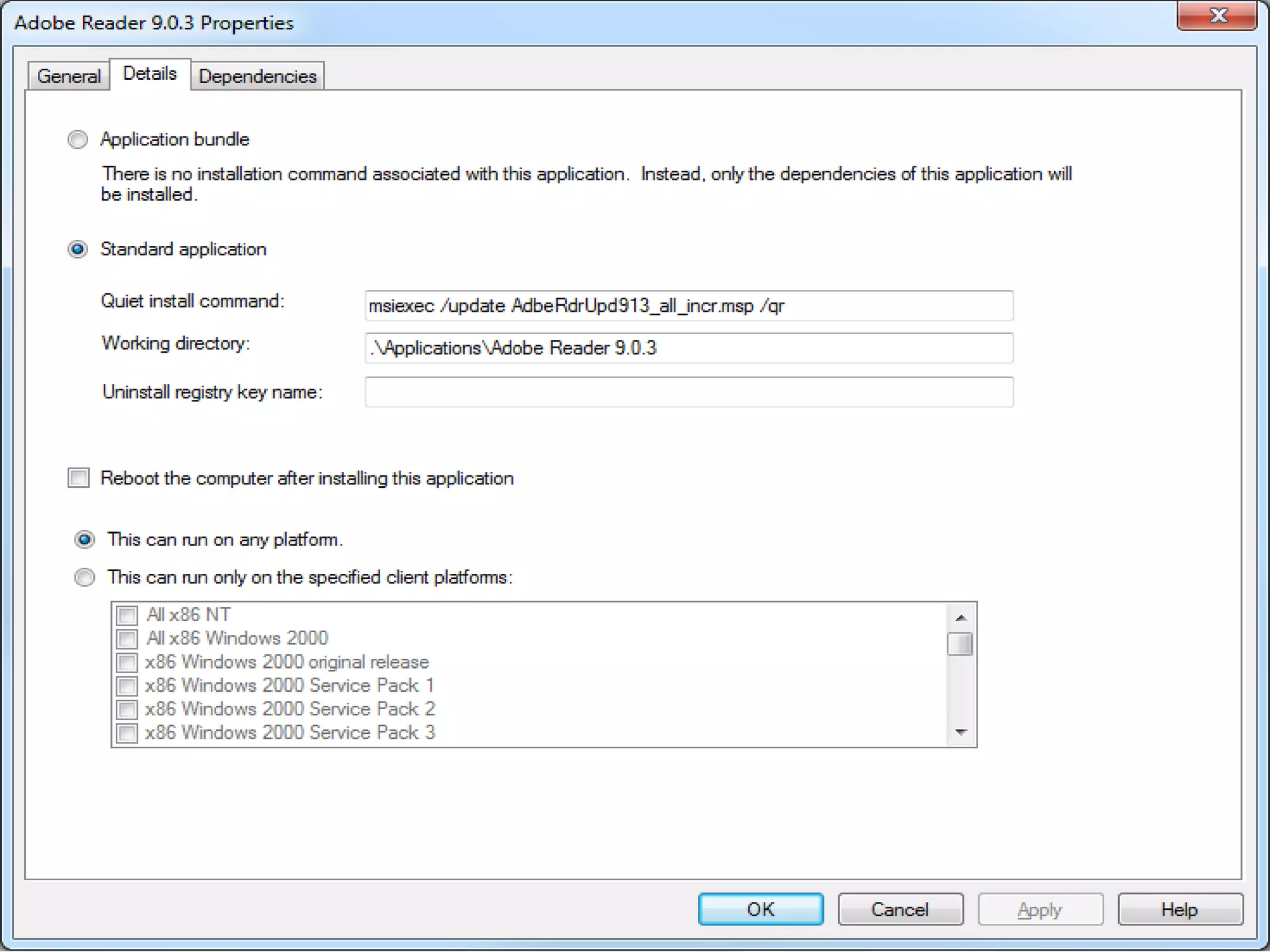Check the All x86 NT platform box
The height and width of the screenshot is (952, 1270).
pyautogui.click(x=127, y=615)
